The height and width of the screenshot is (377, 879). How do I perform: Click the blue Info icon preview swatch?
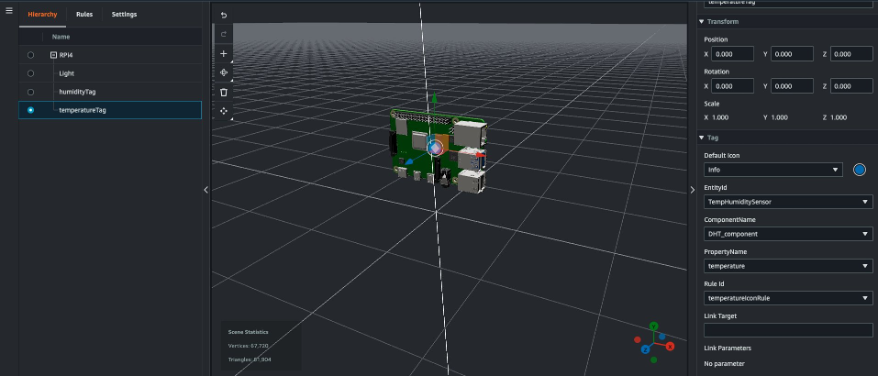(x=859, y=170)
